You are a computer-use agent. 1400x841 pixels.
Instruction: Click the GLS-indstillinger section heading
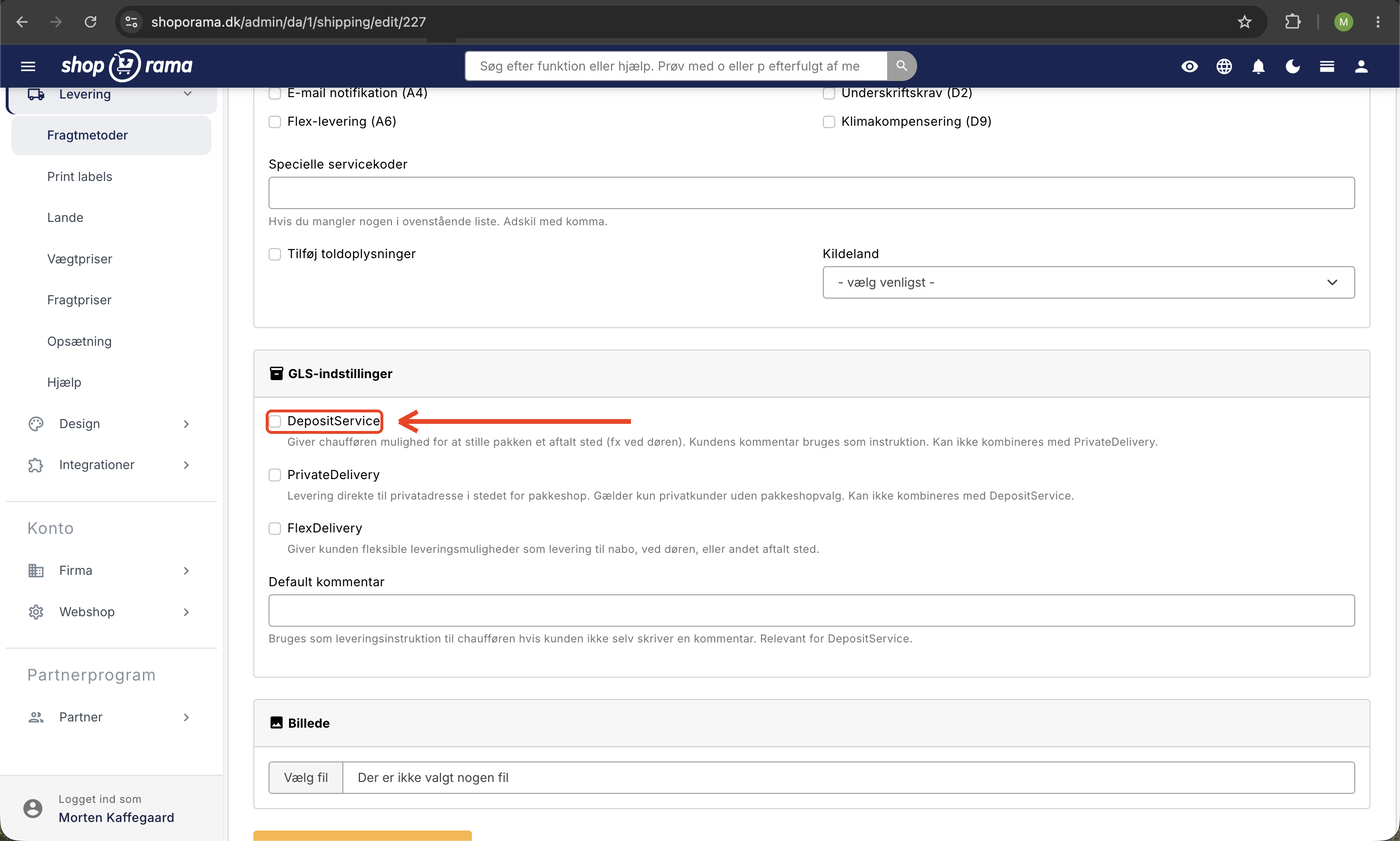tap(340, 374)
